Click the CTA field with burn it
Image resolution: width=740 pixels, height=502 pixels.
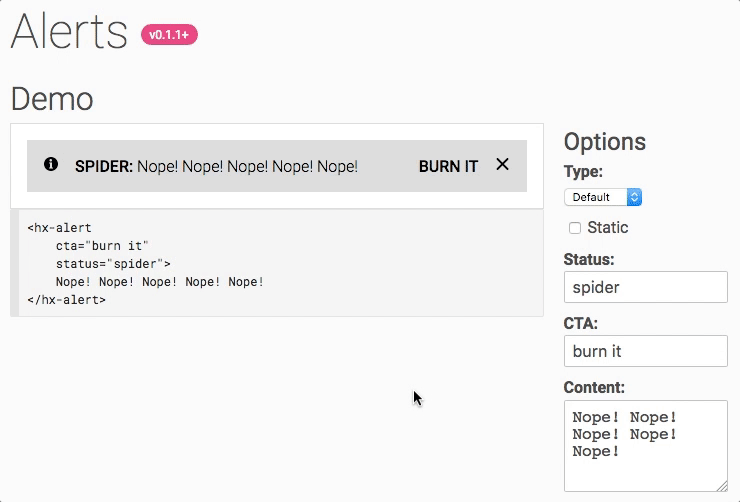(x=645, y=351)
